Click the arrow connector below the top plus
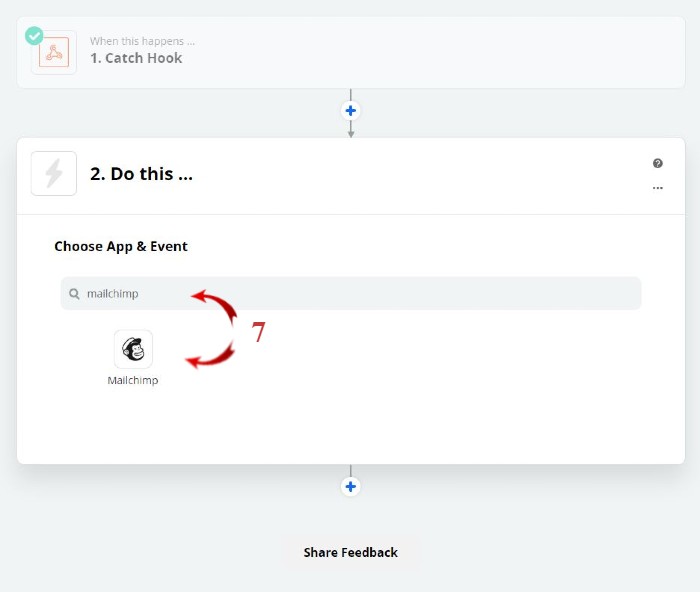 pos(351,129)
